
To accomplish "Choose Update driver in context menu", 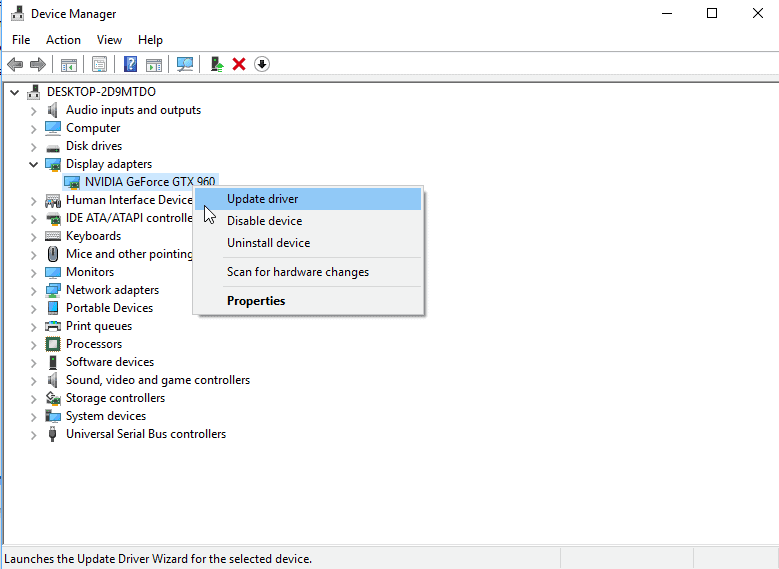I will (x=308, y=199).
